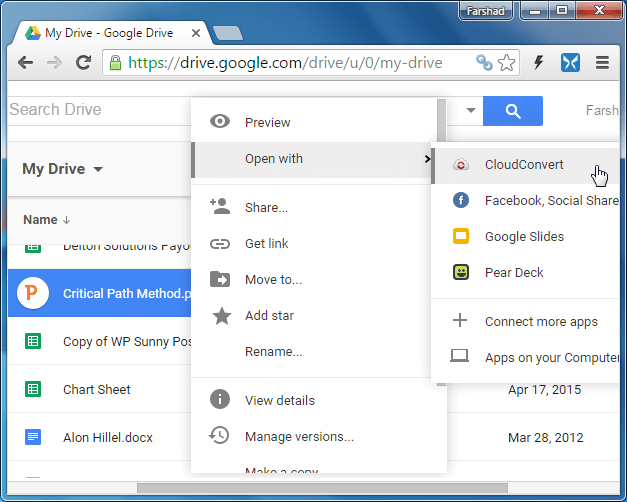Click the eye Preview icon
This screenshot has width=627, height=502.
[x=220, y=121]
